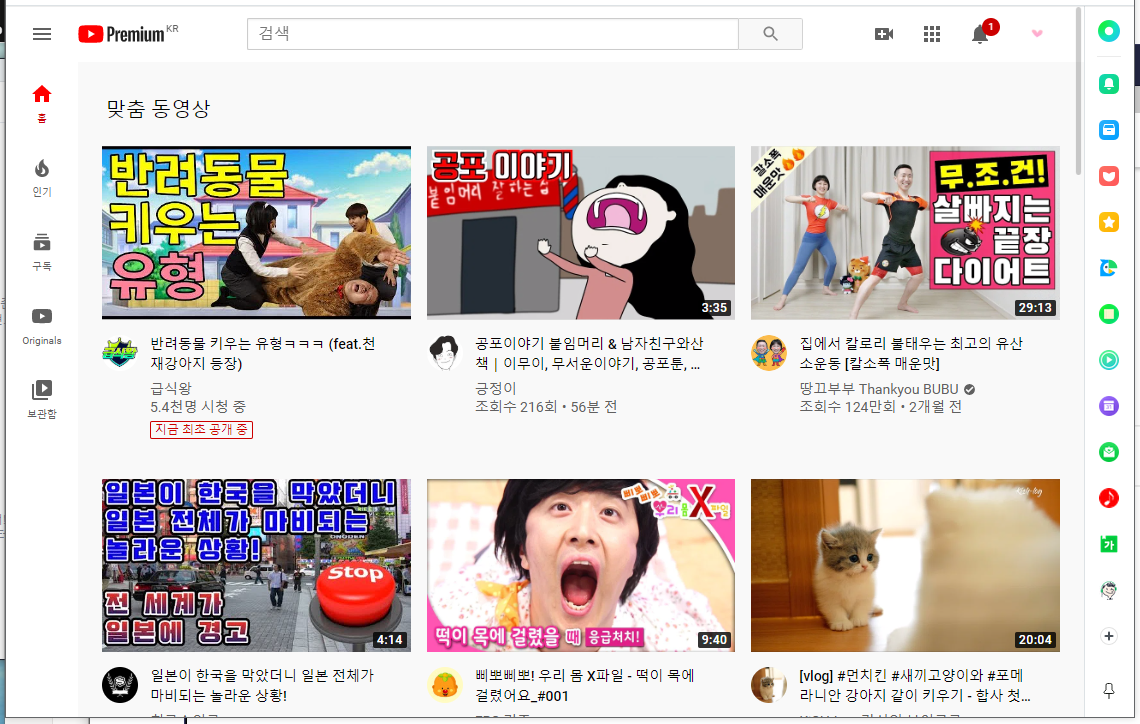Open the 떡이 목에 걸렸을 때 thumbnail
The height and width of the screenshot is (724, 1140).
pyautogui.click(x=580, y=565)
